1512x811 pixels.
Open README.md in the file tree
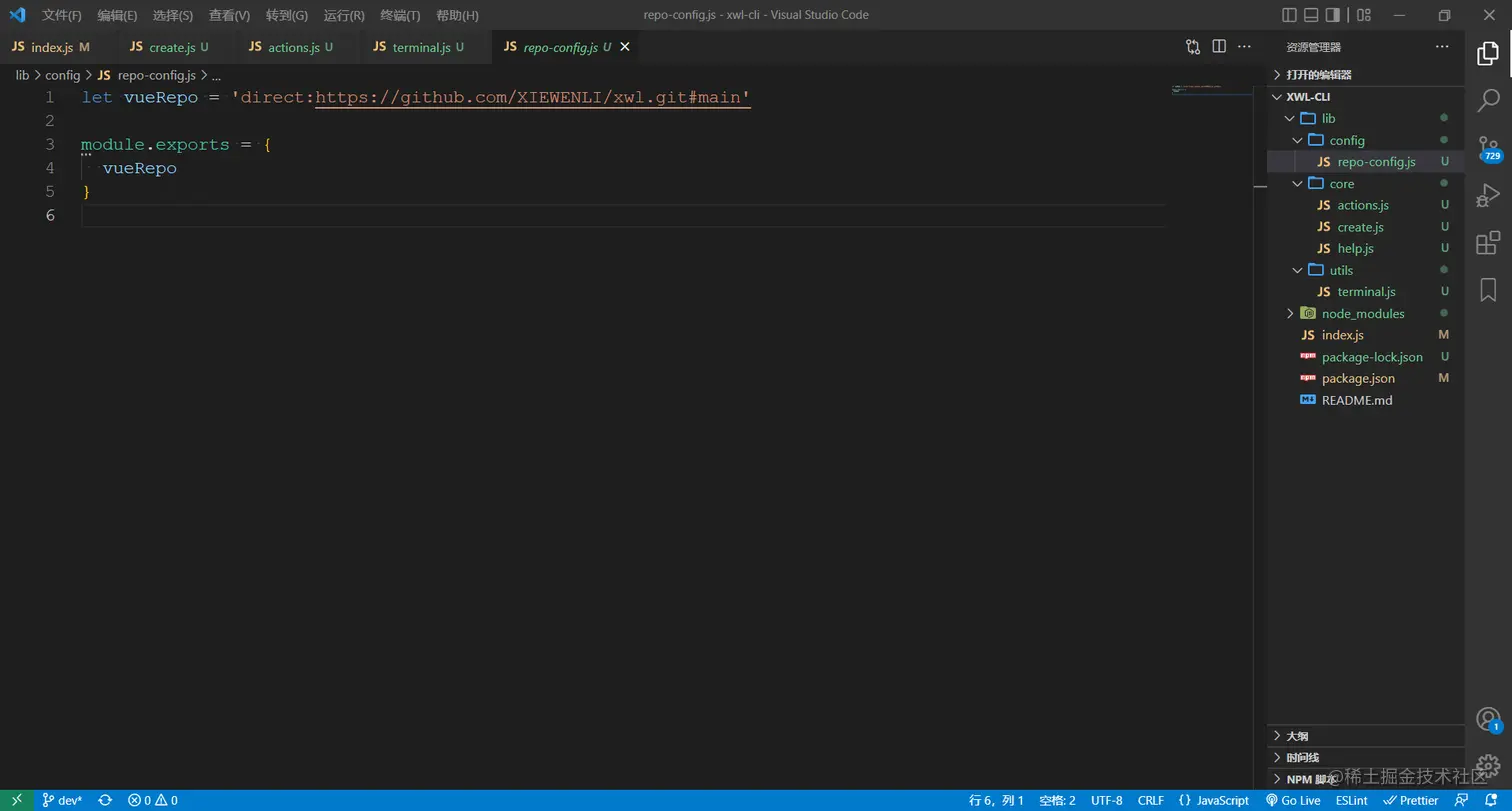pyautogui.click(x=1366, y=400)
